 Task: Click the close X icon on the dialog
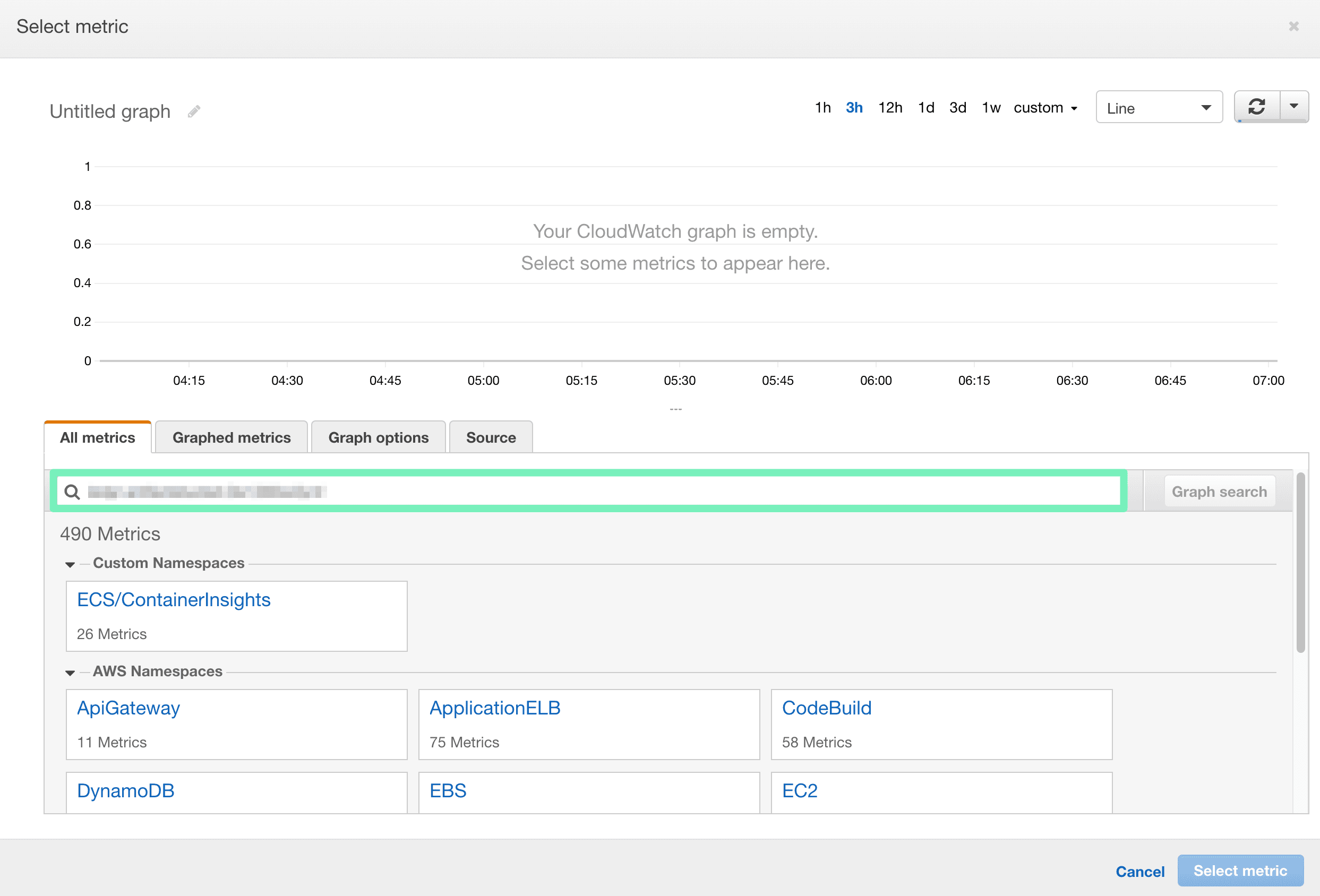[x=1293, y=26]
